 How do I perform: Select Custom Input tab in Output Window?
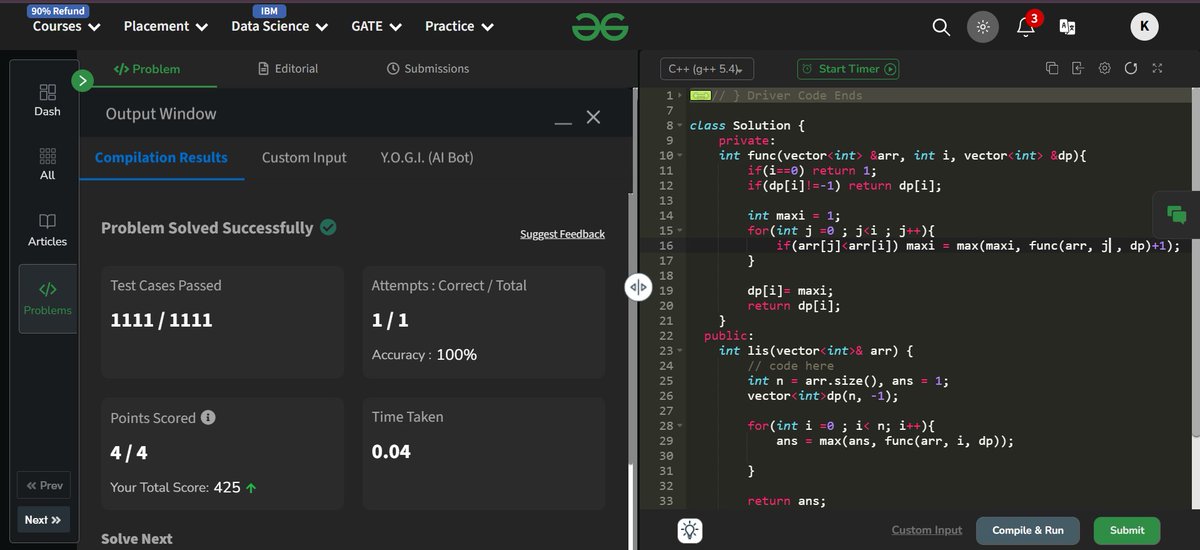coord(304,158)
